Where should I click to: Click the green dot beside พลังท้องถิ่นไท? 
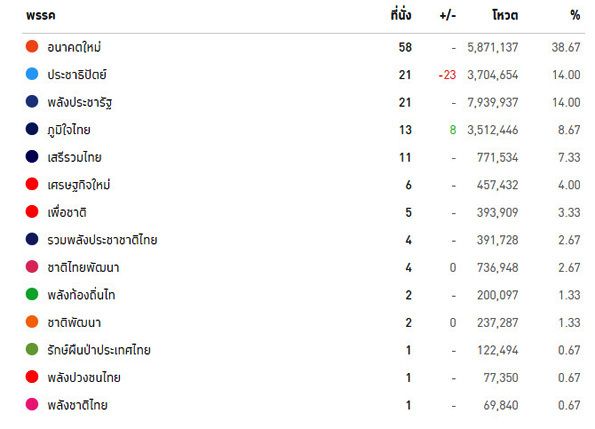(32, 294)
